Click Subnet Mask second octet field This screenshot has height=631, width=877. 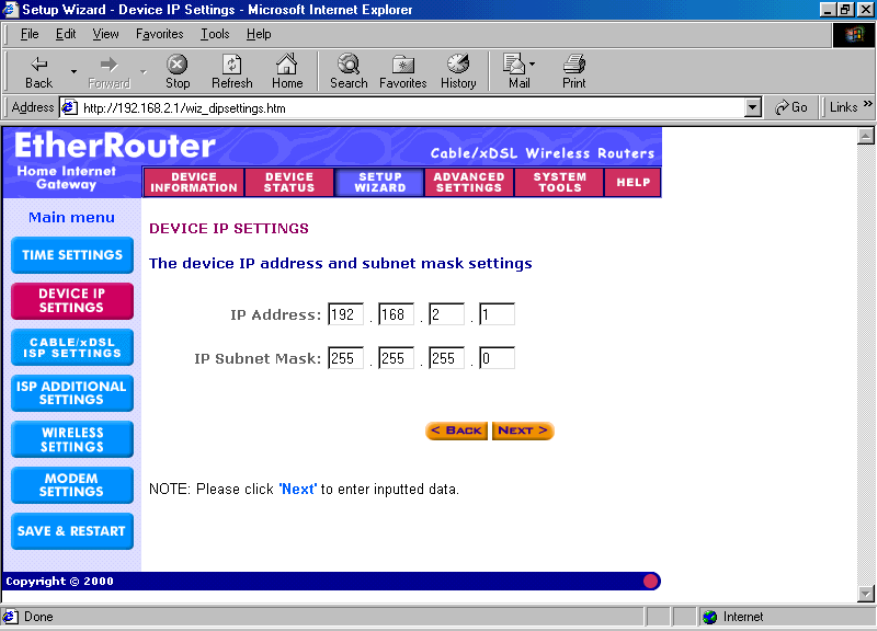tap(396, 359)
